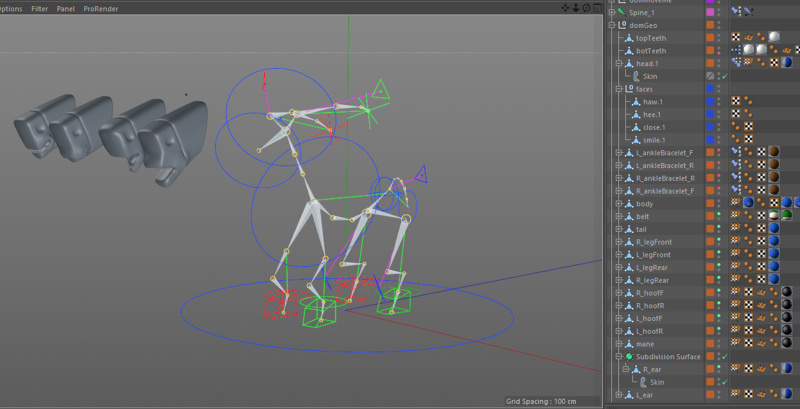Click the Skin deformer icon under head.1
This screenshot has height=409, width=800.
[636, 76]
